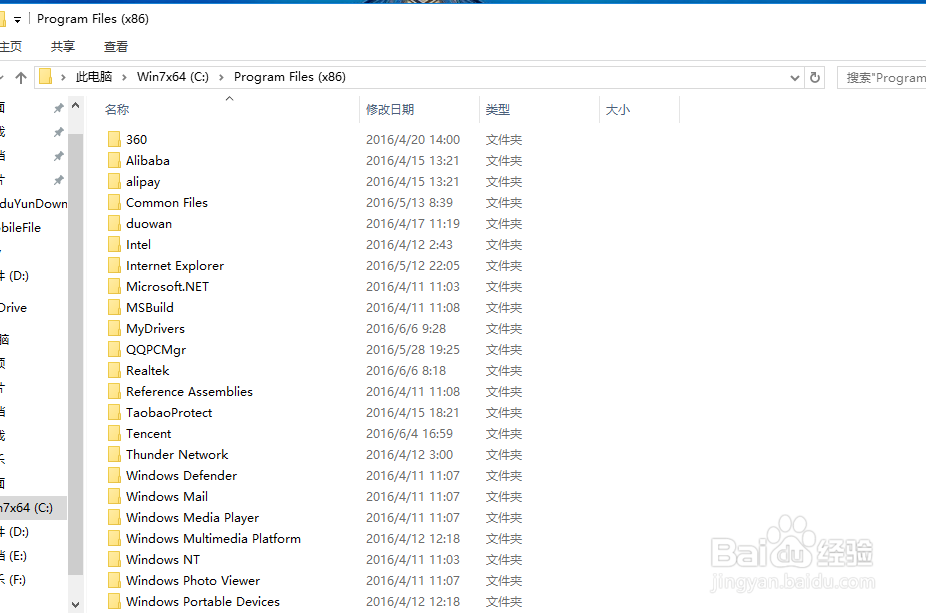Viewport: 926px width, 614px height.
Task: Open the quick access toolbar customize dropdown
Action: (x=18, y=20)
